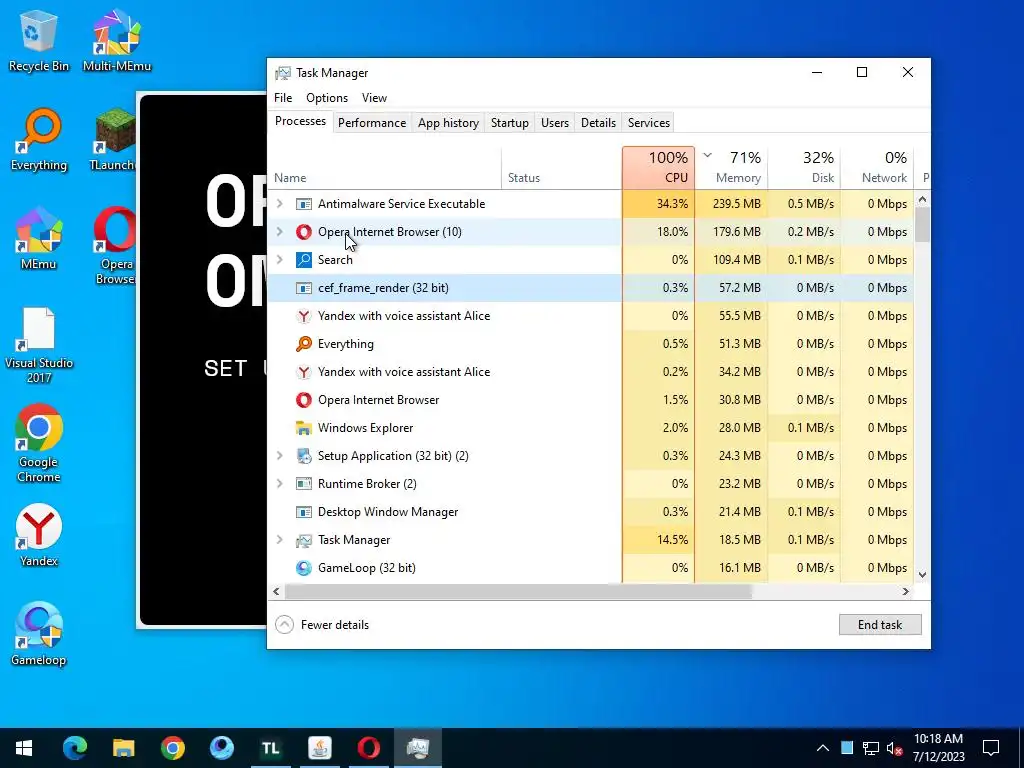Open the View menu

coord(374,98)
